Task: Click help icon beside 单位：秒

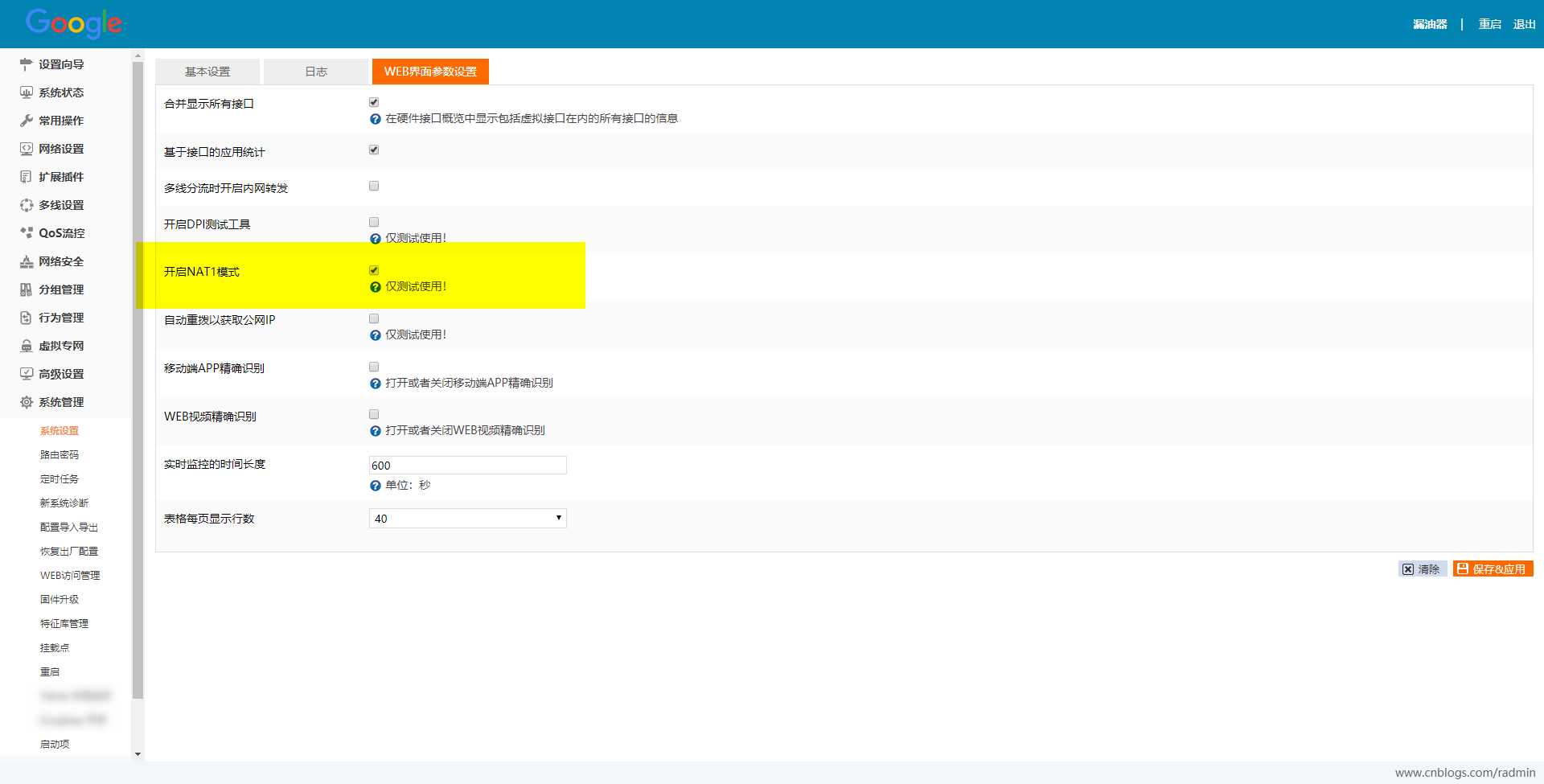Action: [375, 486]
